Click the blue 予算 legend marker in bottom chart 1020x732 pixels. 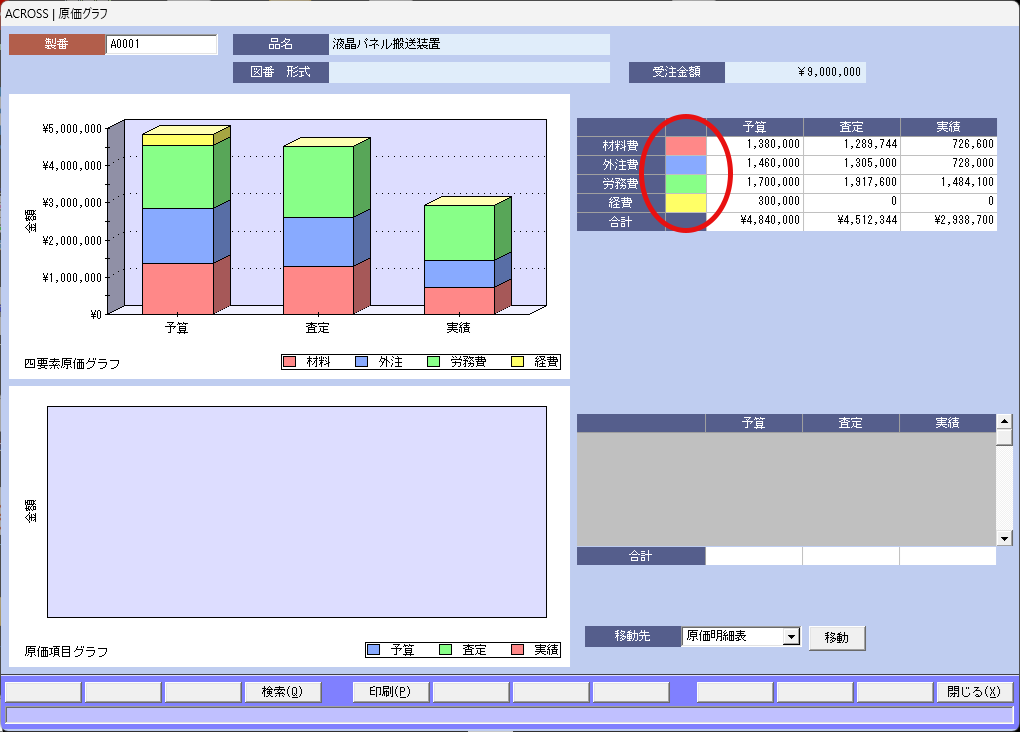(374, 650)
